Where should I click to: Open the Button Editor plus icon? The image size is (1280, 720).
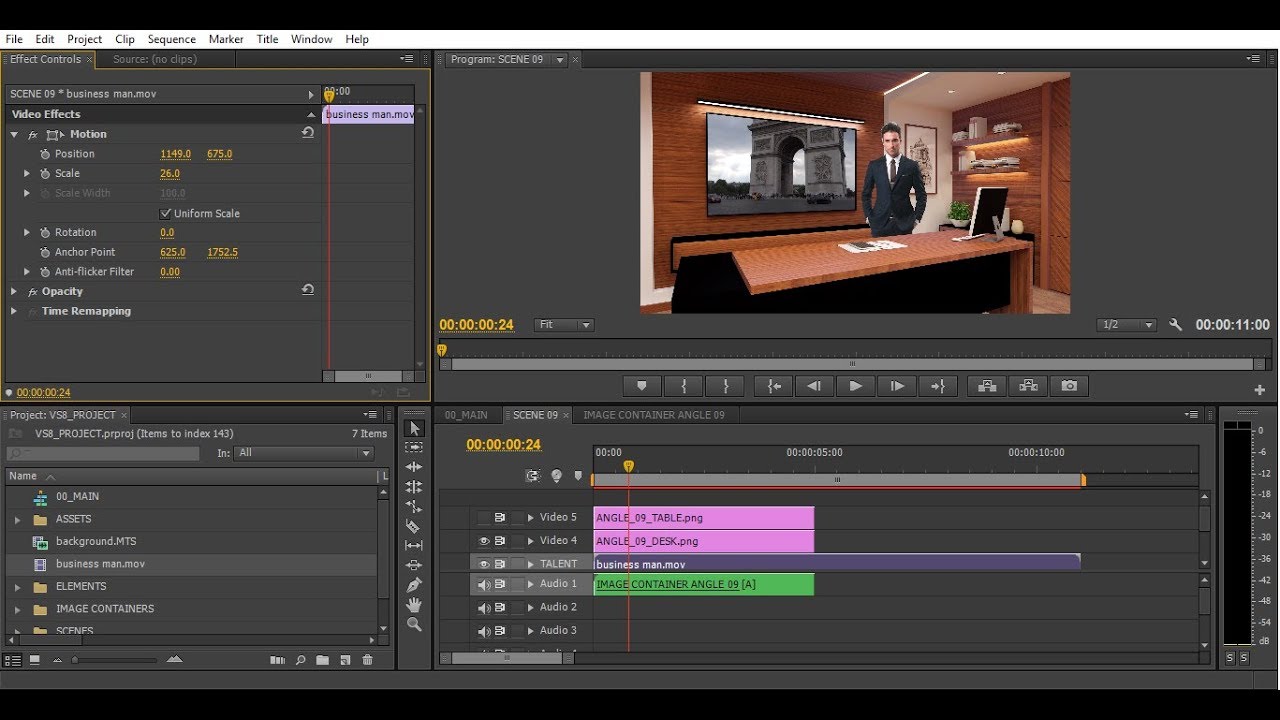point(1259,390)
